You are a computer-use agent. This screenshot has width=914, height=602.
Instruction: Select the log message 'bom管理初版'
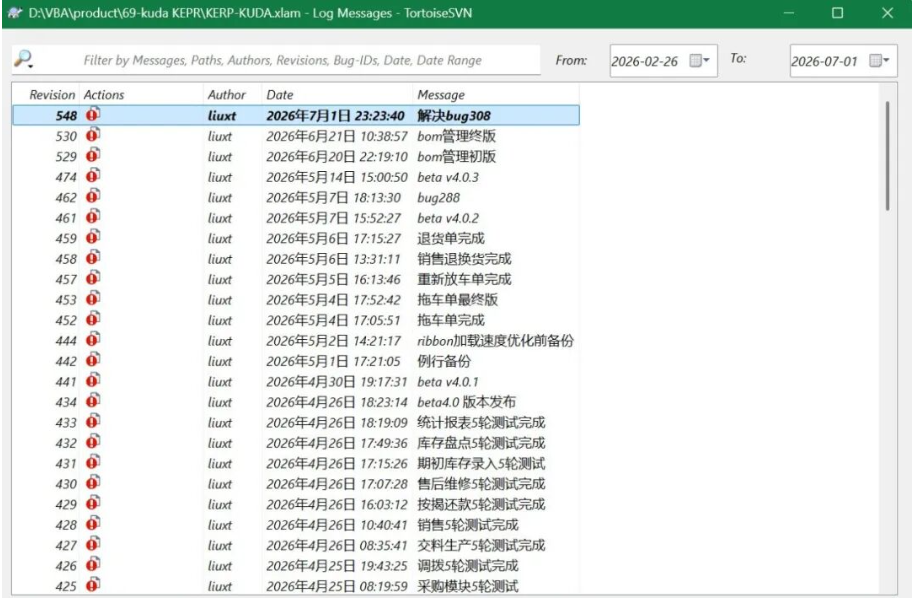[x=456, y=156]
